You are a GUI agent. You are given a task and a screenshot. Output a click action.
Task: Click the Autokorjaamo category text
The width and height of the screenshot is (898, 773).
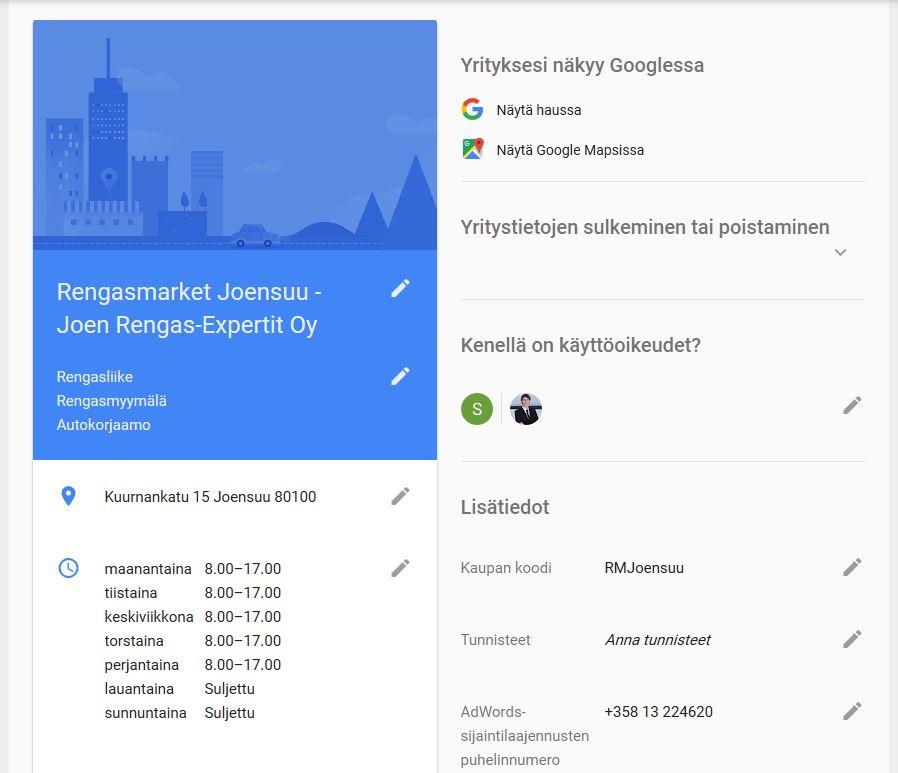104,425
